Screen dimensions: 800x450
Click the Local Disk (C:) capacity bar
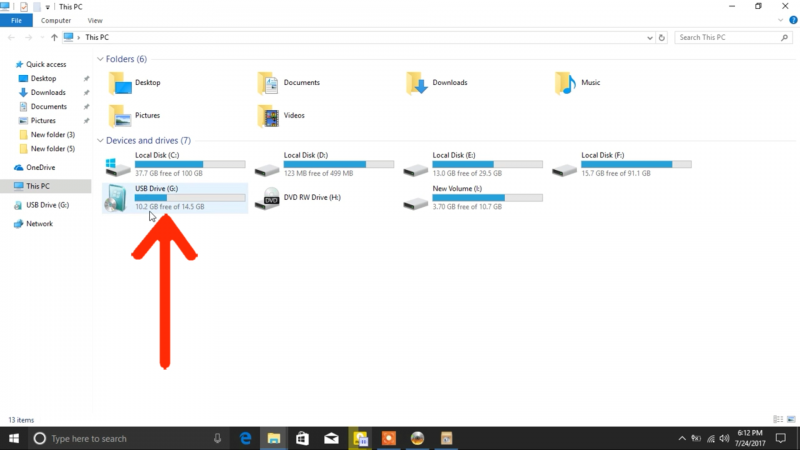[x=190, y=164]
